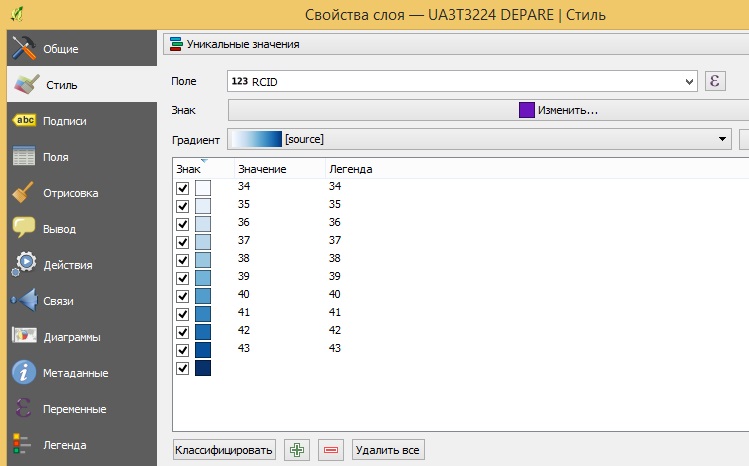Uncheck the checkbox for value 34
Viewport: 749px width, 466px height.
point(183,188)
